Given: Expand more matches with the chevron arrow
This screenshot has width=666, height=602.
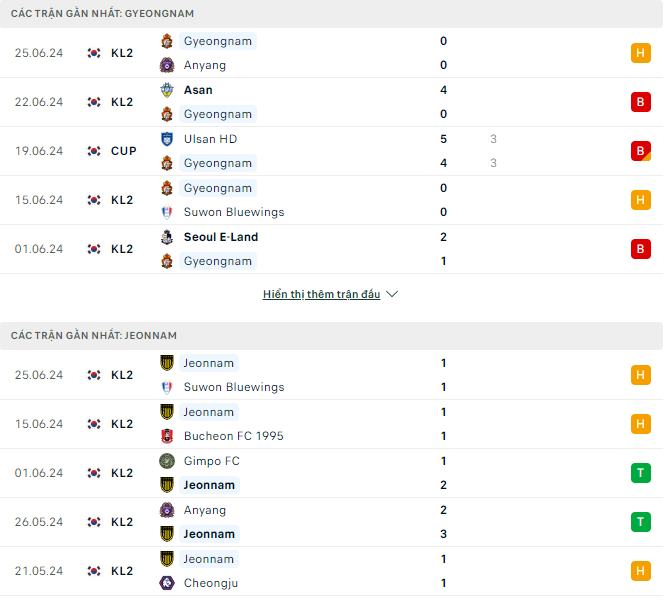Looking at the screenshot, I should coord(392,294).
